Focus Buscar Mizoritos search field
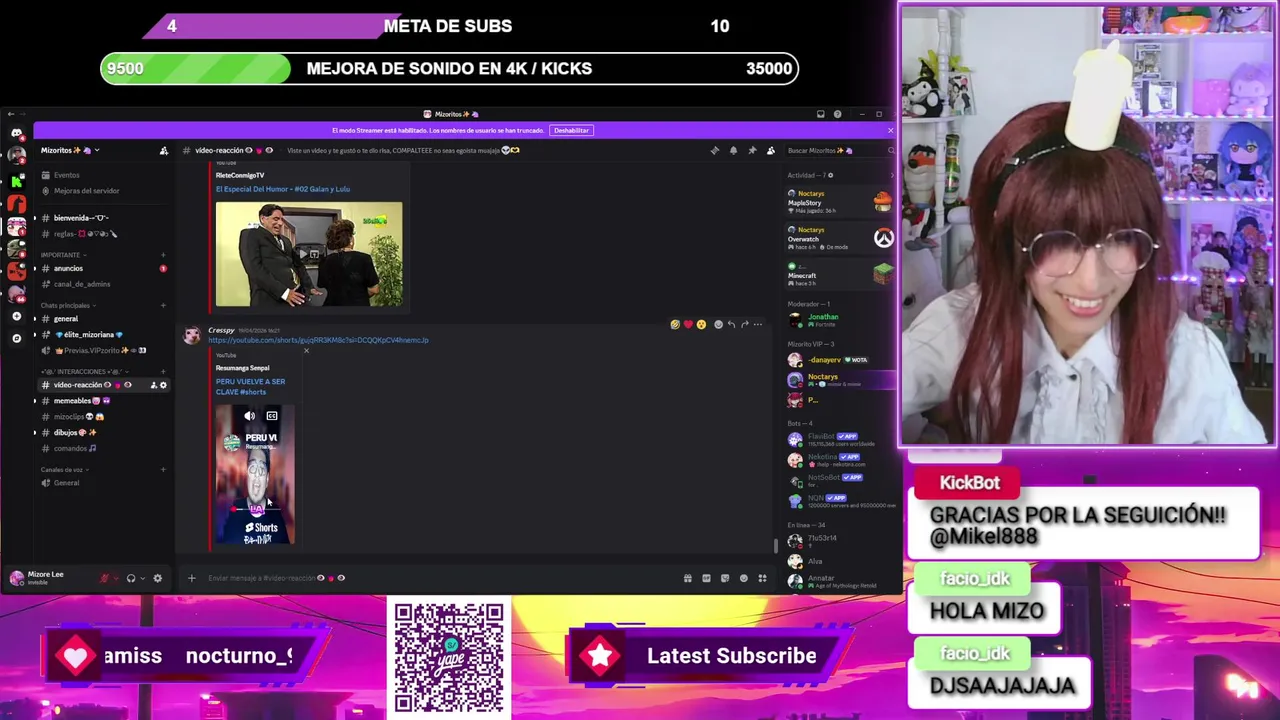 (x=838, y=151)
